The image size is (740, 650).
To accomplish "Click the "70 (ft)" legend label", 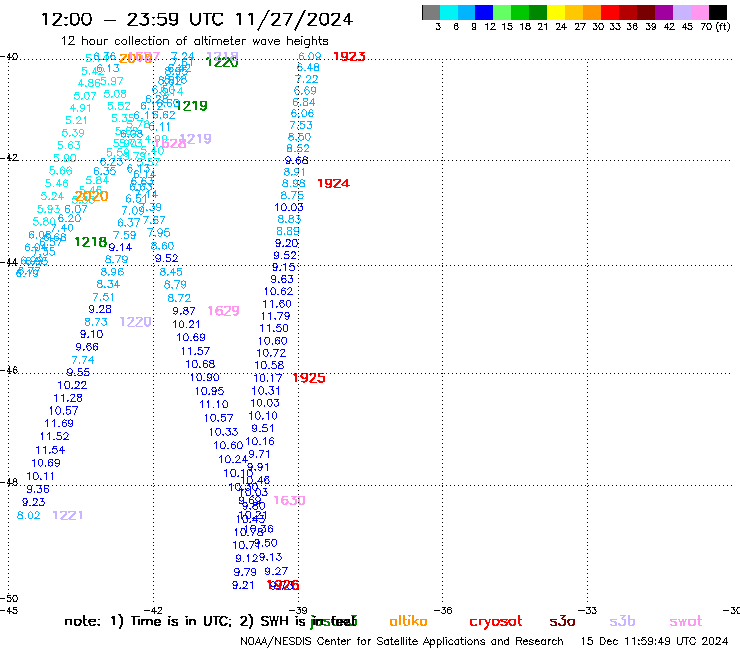I will pyautogui.click(x=715, y=26).
